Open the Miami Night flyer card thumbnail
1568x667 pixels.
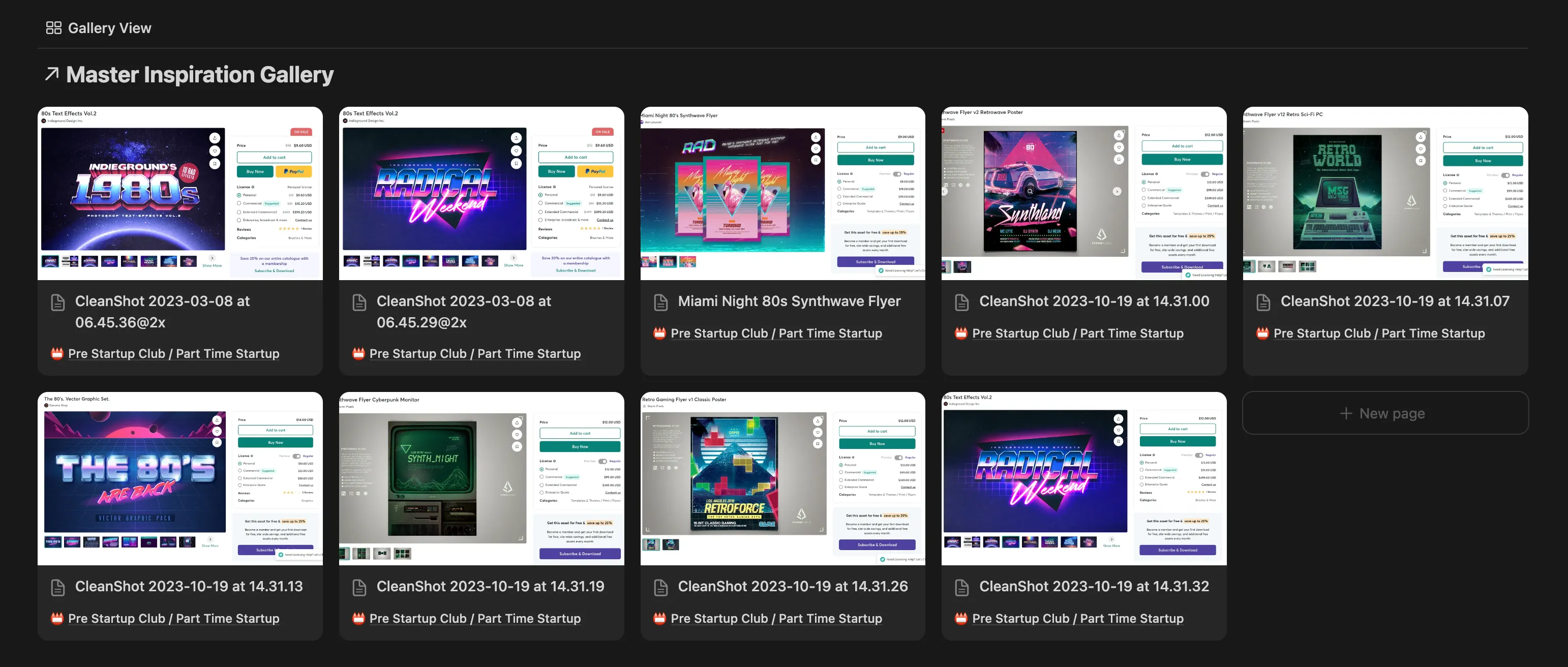point(783,194)
